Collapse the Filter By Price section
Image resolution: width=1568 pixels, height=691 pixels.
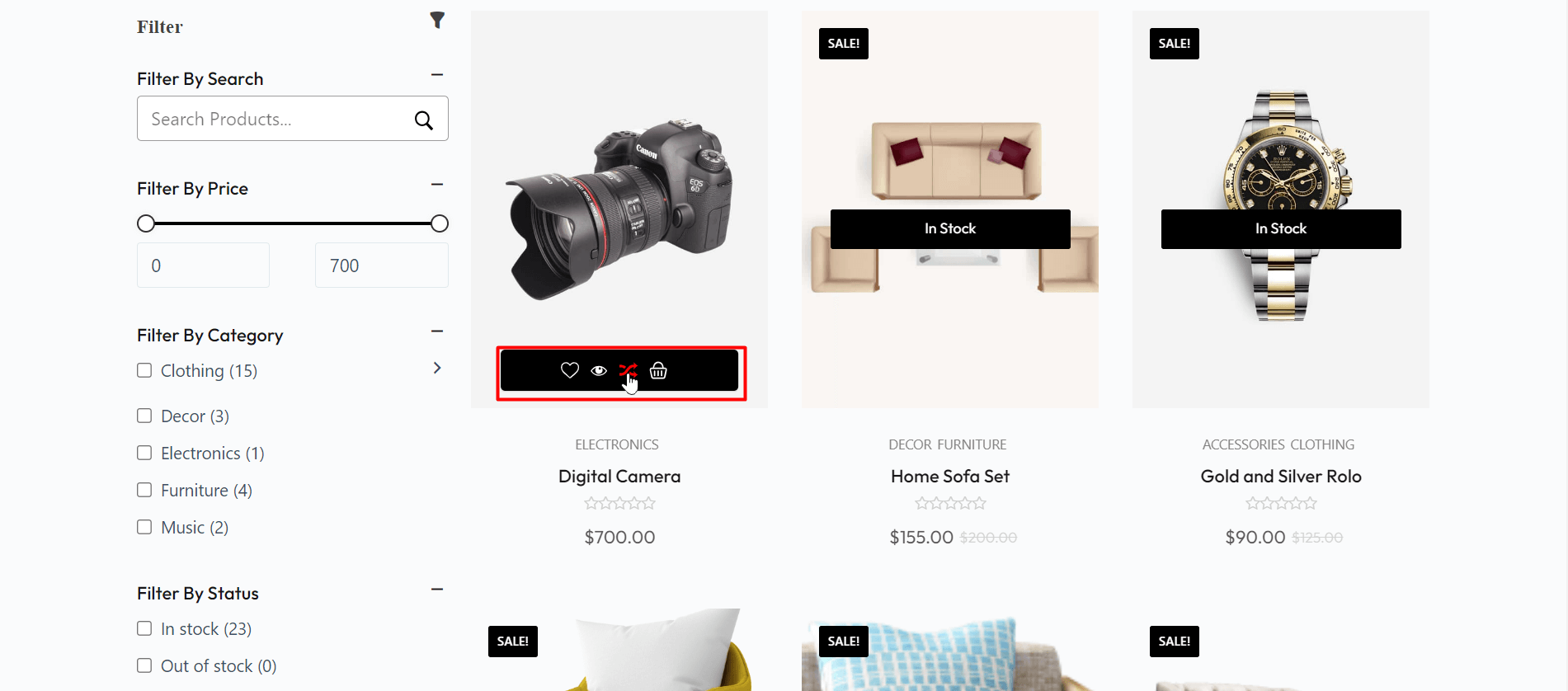point(437,185)
